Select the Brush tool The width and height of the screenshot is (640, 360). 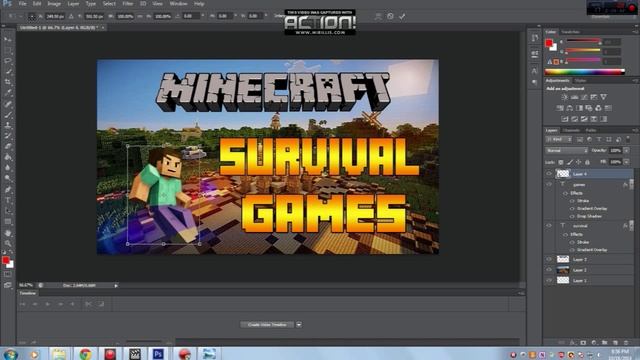[8, 115]
